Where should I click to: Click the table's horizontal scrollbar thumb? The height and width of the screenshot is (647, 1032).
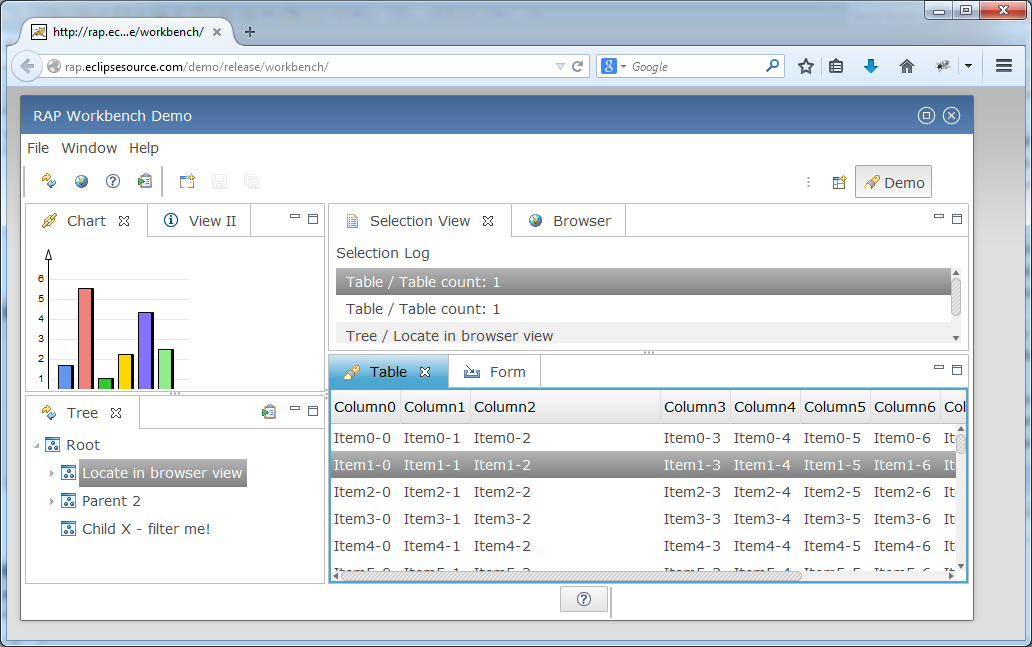click(x=571, y=576)
